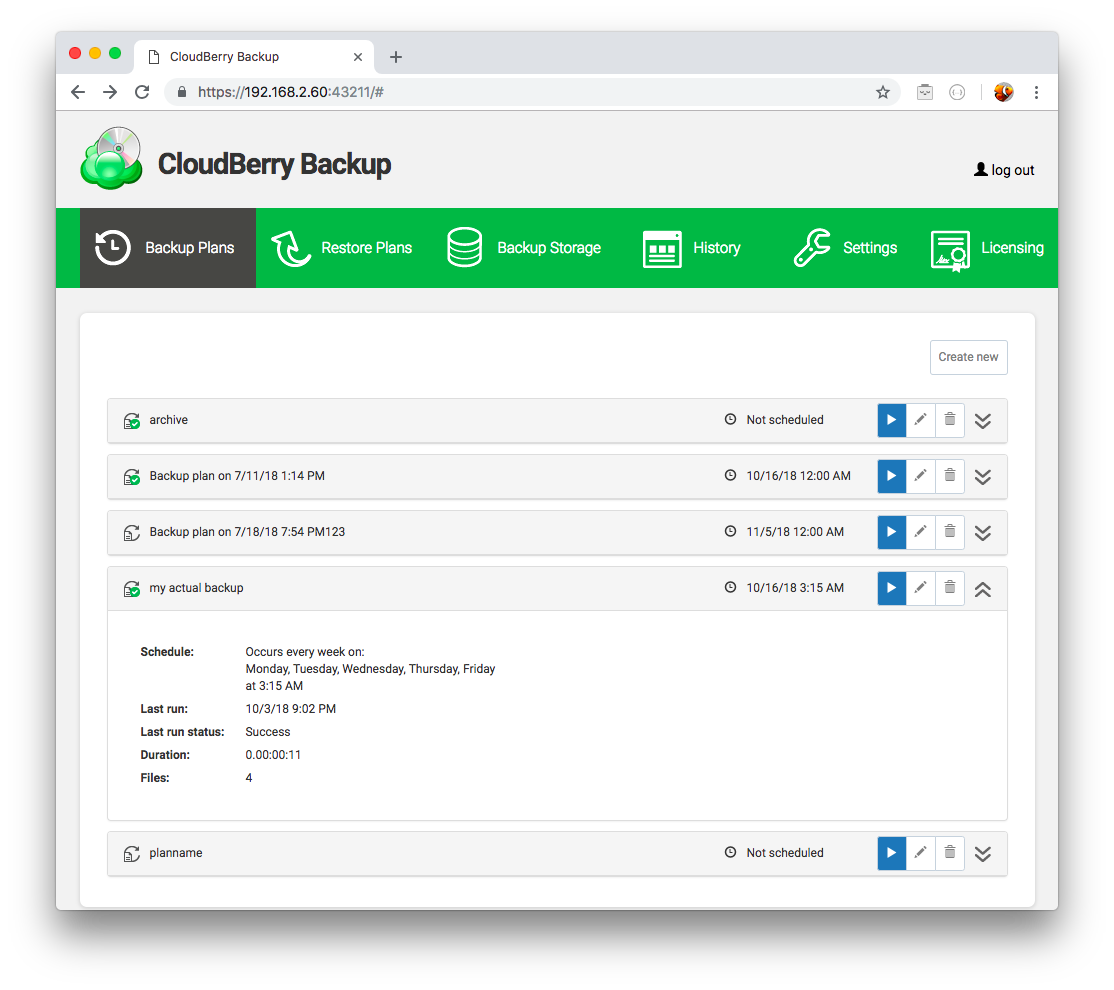
Task: Click the clock icon in the archive row
Action: [730, 419]
